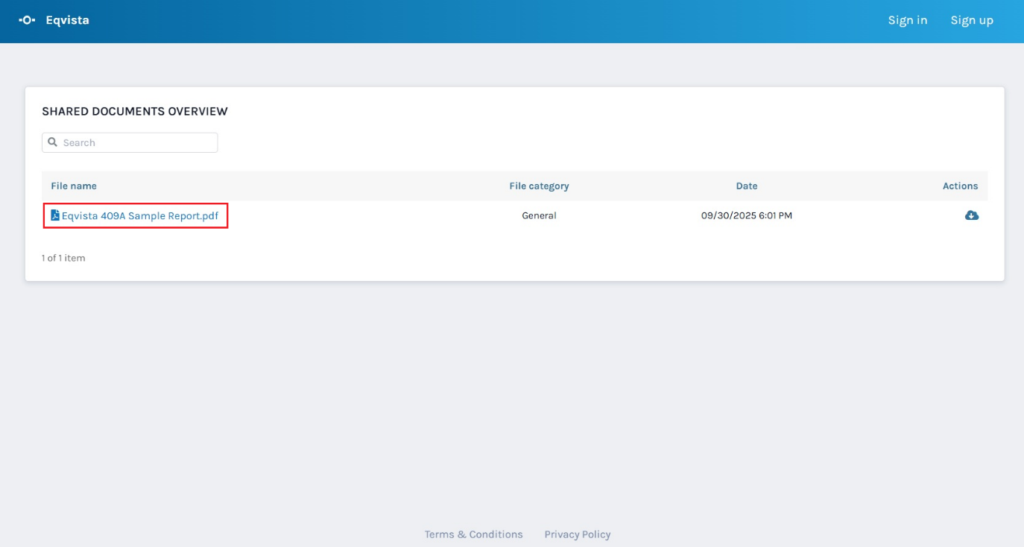The image size is (1024, 547).
Task: Click the Actions column header
Action: pyautogui.click(x=959, y=186)
